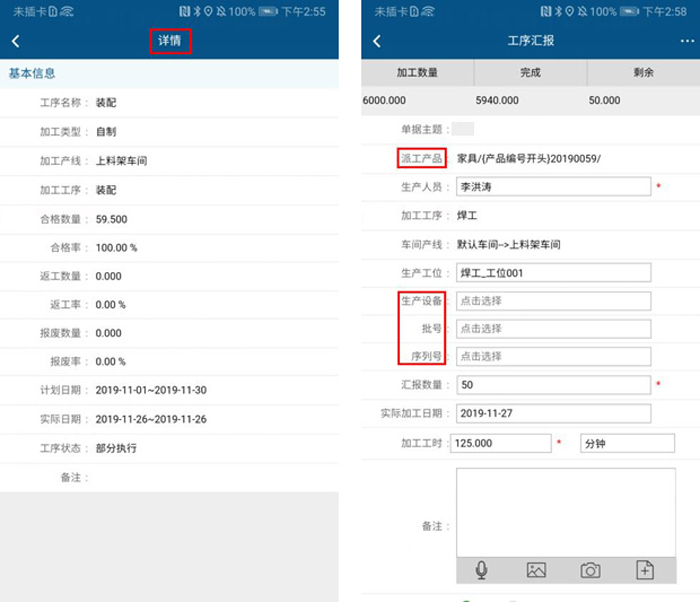Select the 加工数量 column tab

click(417, 74)
